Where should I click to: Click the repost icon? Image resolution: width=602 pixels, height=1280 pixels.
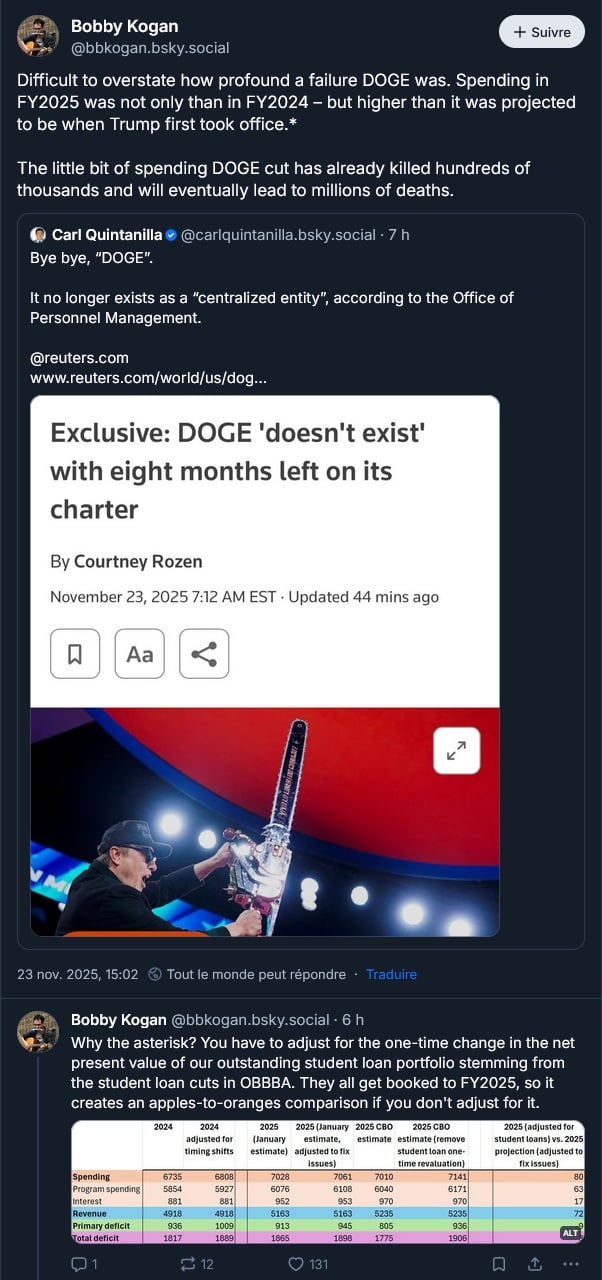click(x=187, y=1264)
